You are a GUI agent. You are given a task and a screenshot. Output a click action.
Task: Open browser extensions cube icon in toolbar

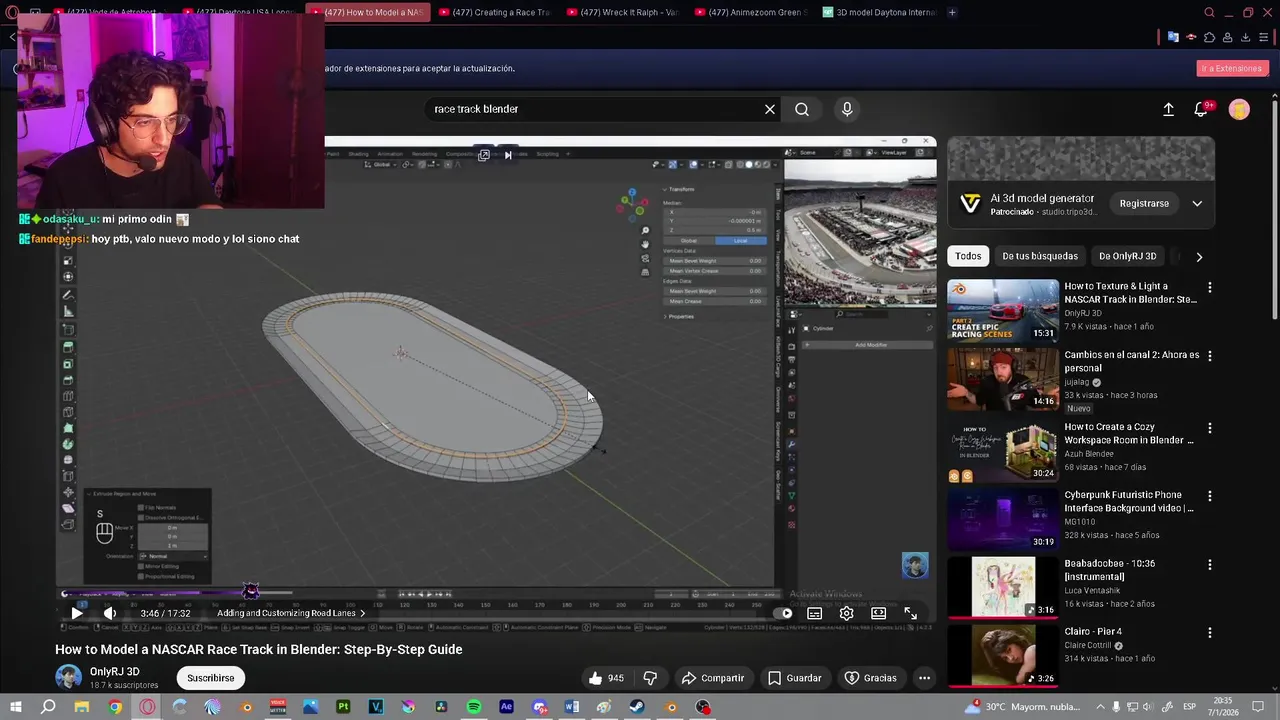[x=1209, y=37]
